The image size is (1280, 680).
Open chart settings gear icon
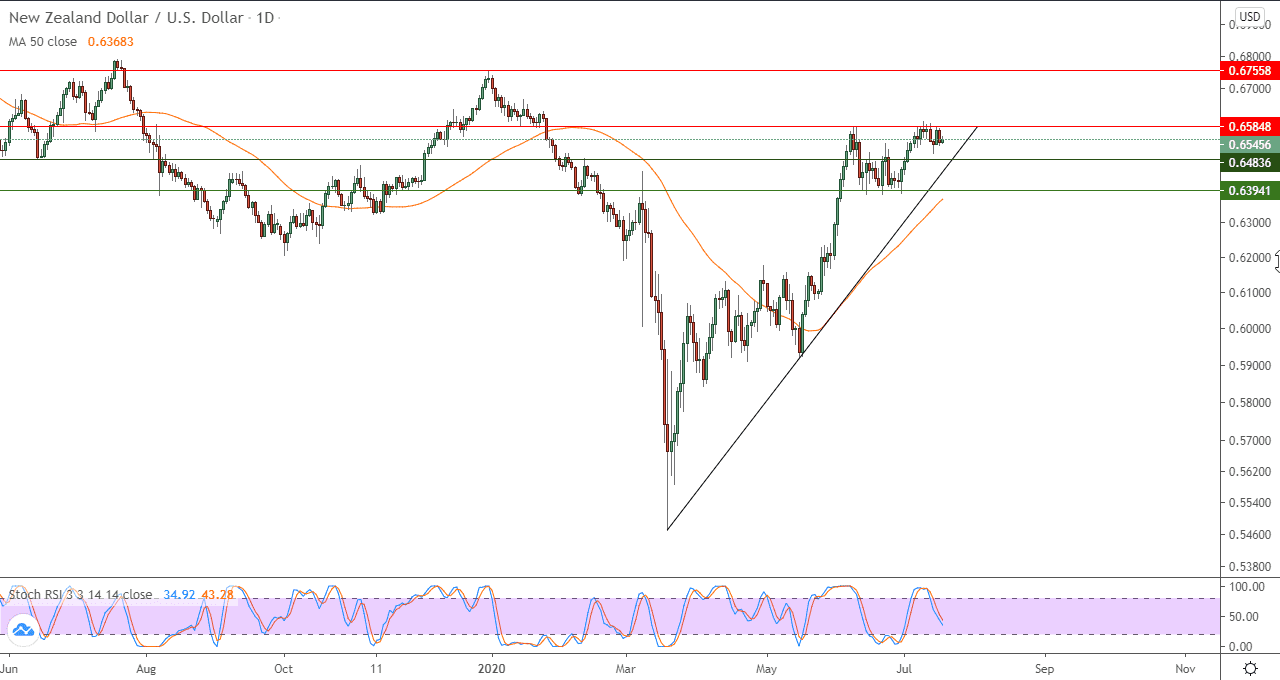1250,667
